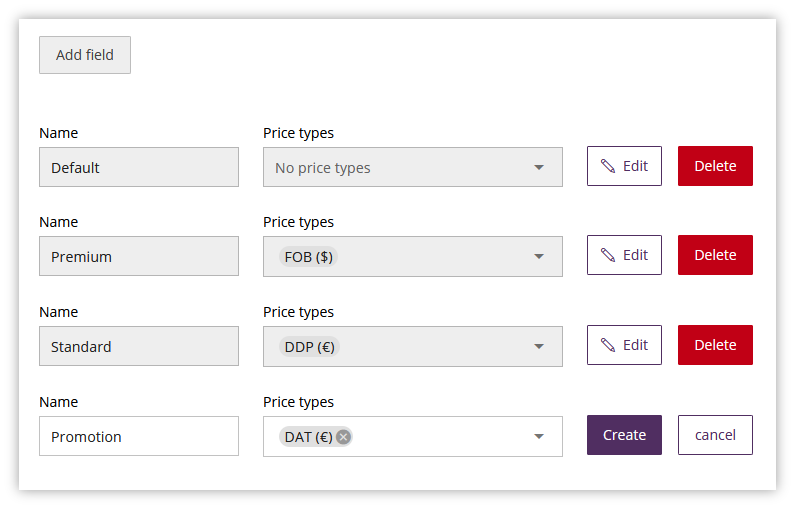
Task: Click the pencil icon in Default row
Action: point(608,166)
